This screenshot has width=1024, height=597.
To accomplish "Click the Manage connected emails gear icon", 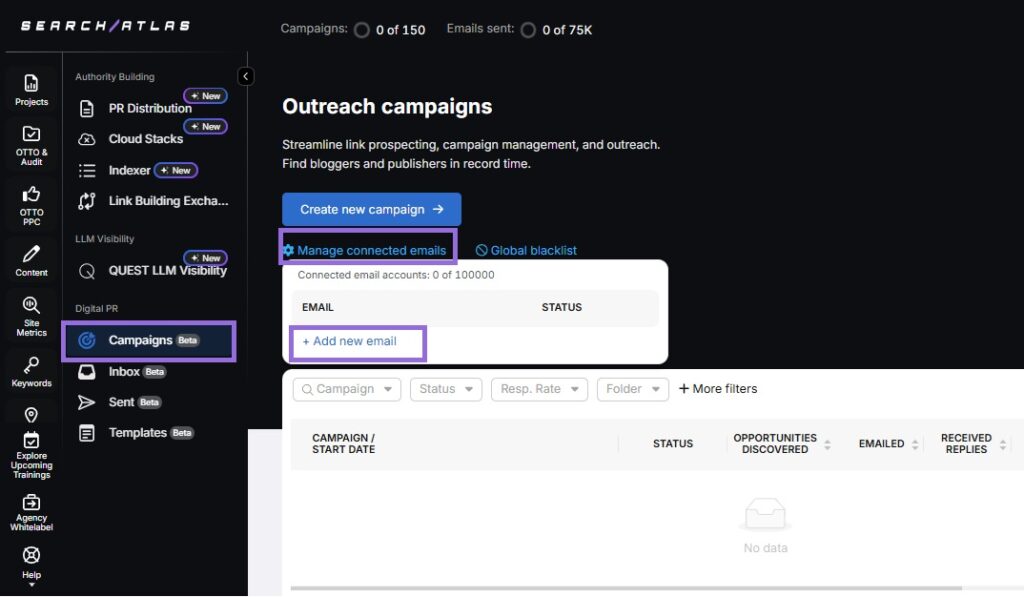I will point(289,250).
